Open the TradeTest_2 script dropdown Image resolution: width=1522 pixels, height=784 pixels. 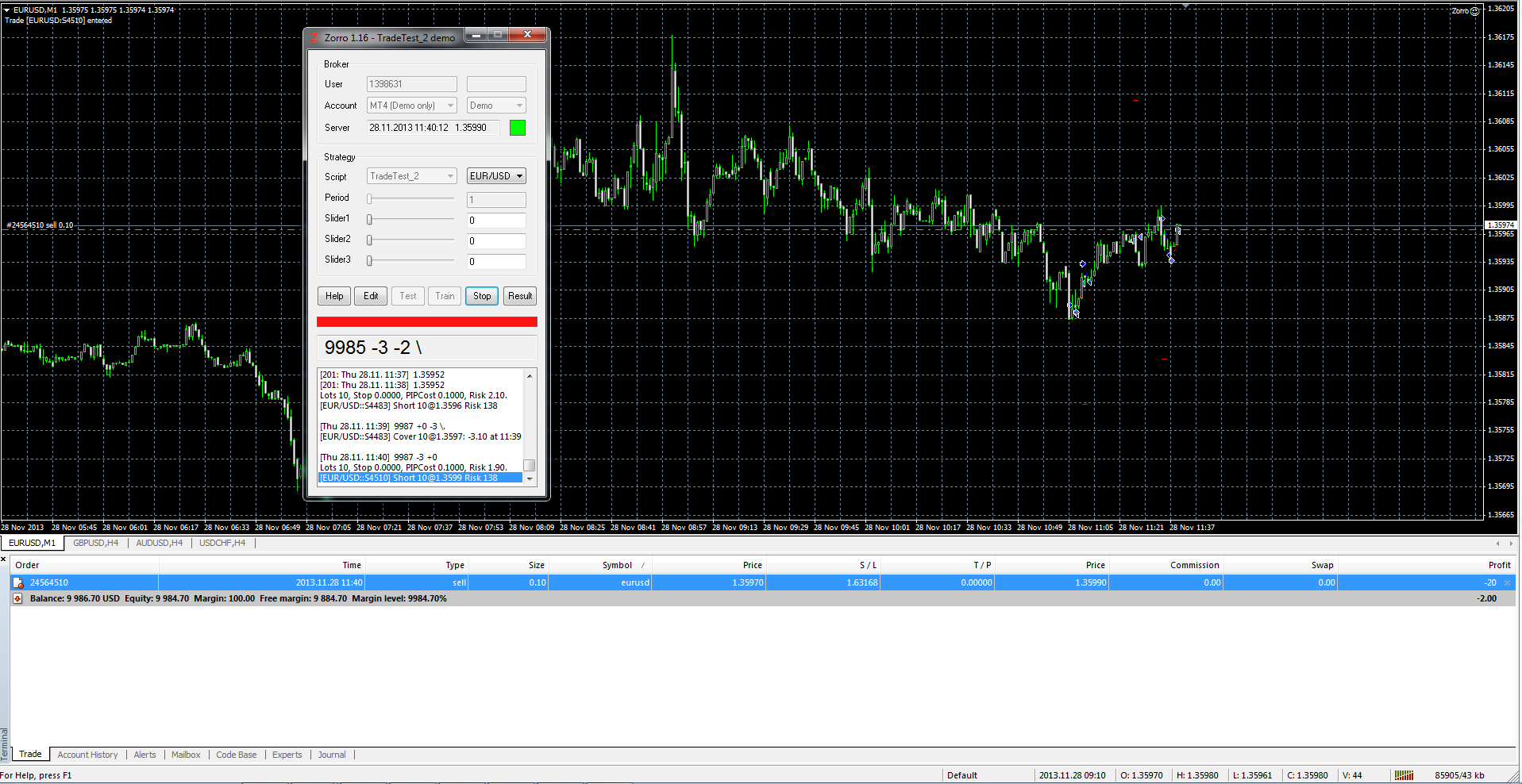pyautogui.click(x=411, y=176)
